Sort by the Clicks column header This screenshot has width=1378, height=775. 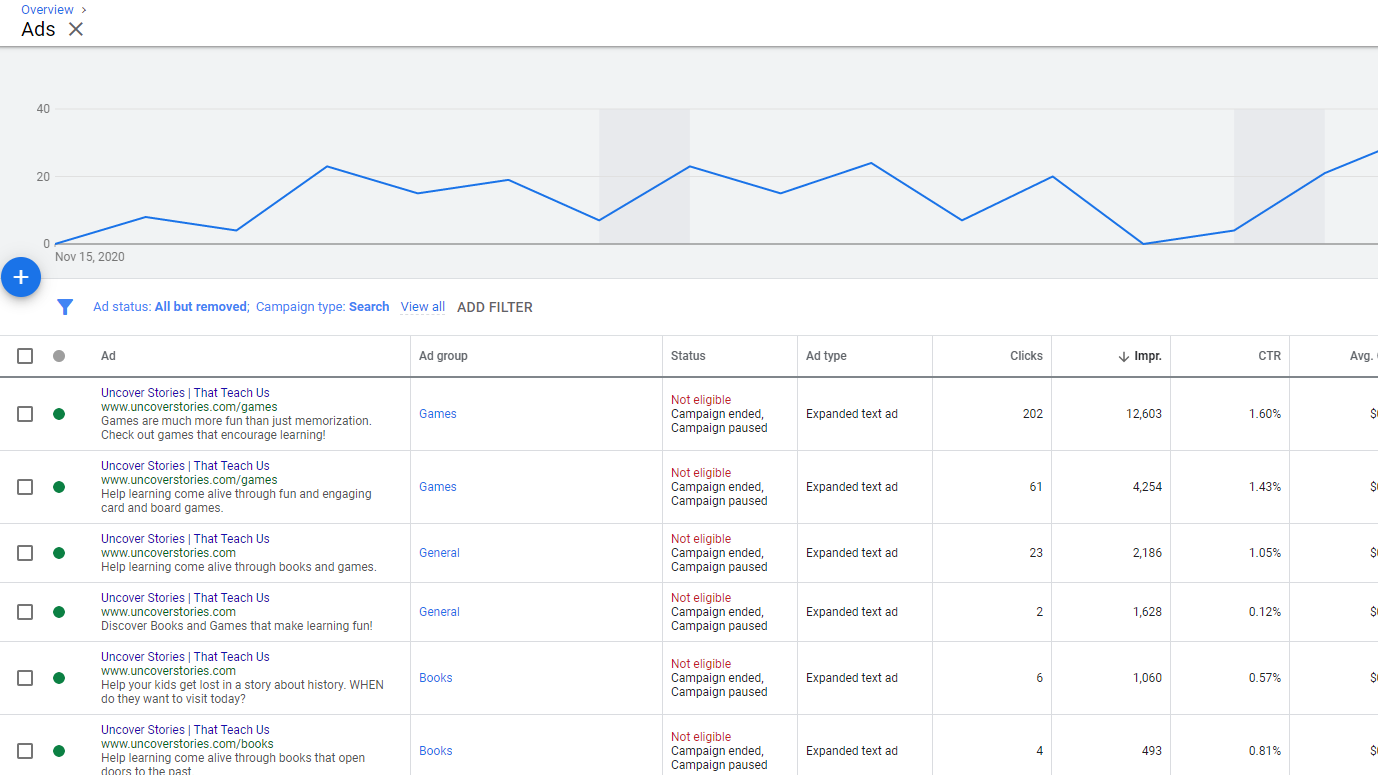(1026, 356)
